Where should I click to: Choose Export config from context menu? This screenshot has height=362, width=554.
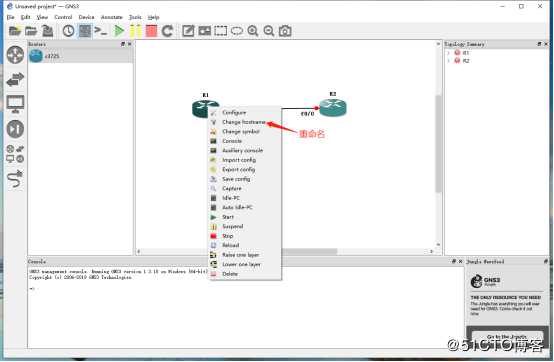click(245, 170)
